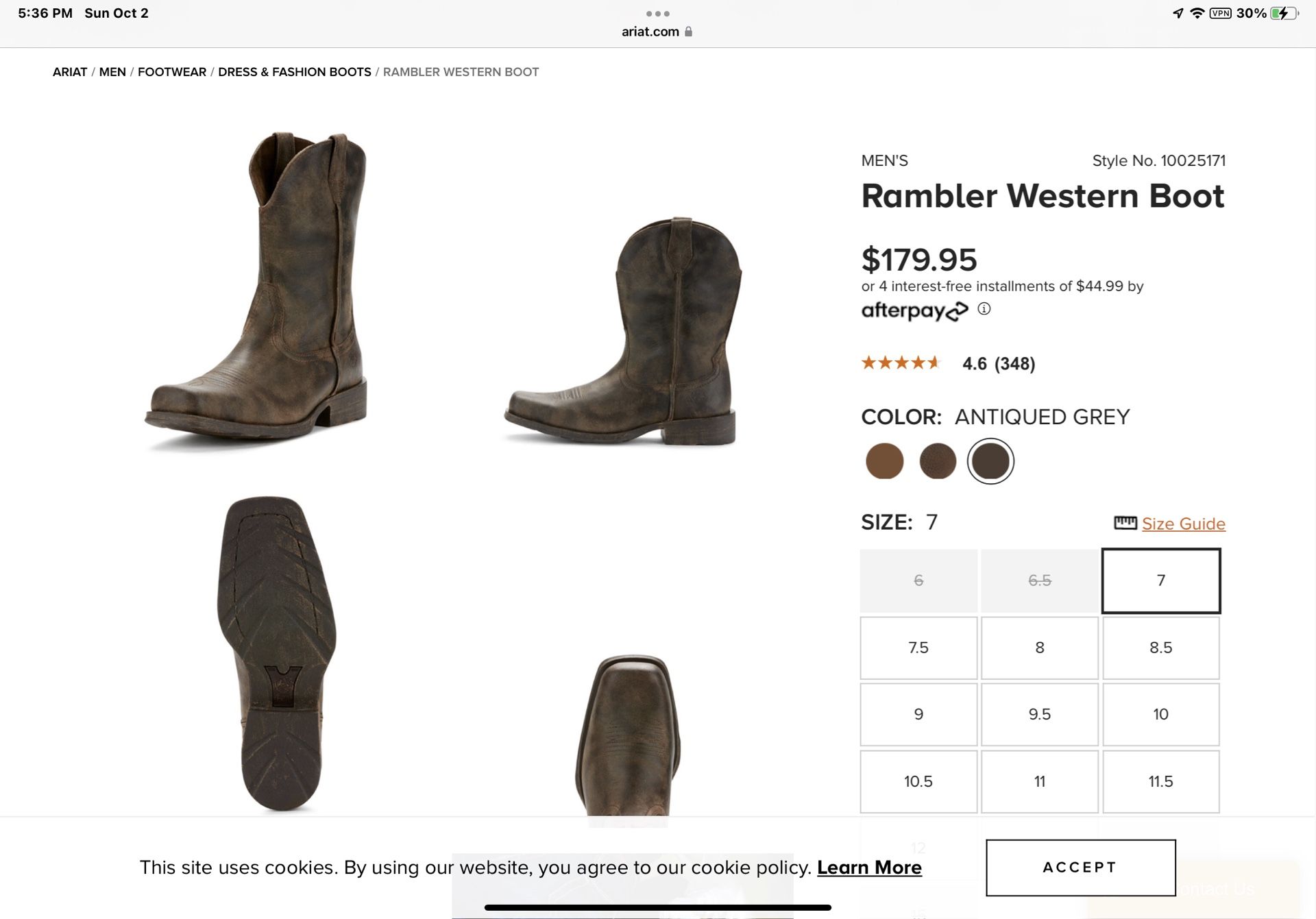Click the Afterpay logo
1316x919 pixels.
click(914, 310)
